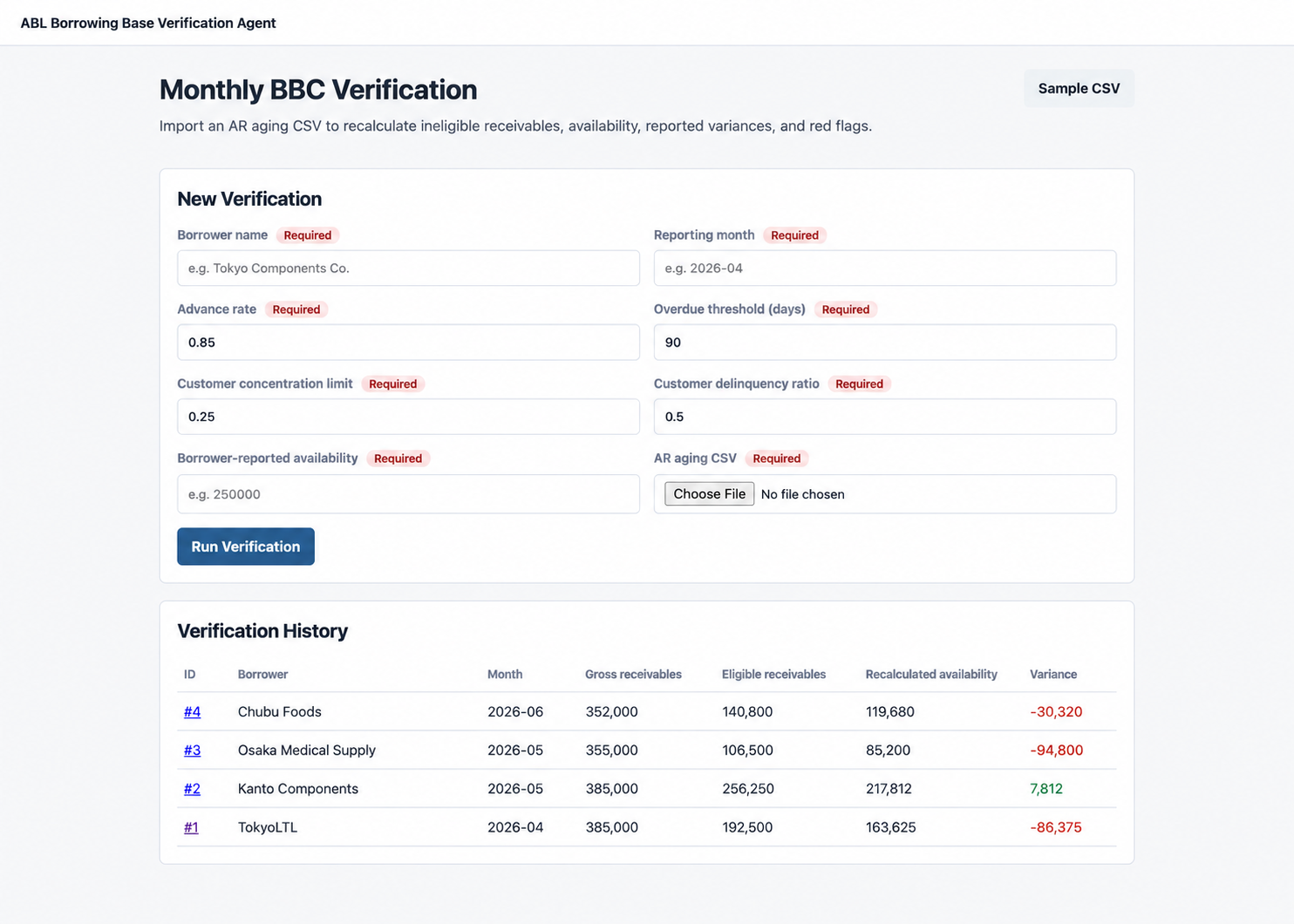Screen dimensions: 1294x924
Task: Click the Recalculated availability column header
Action: click(x=931, y=675)
